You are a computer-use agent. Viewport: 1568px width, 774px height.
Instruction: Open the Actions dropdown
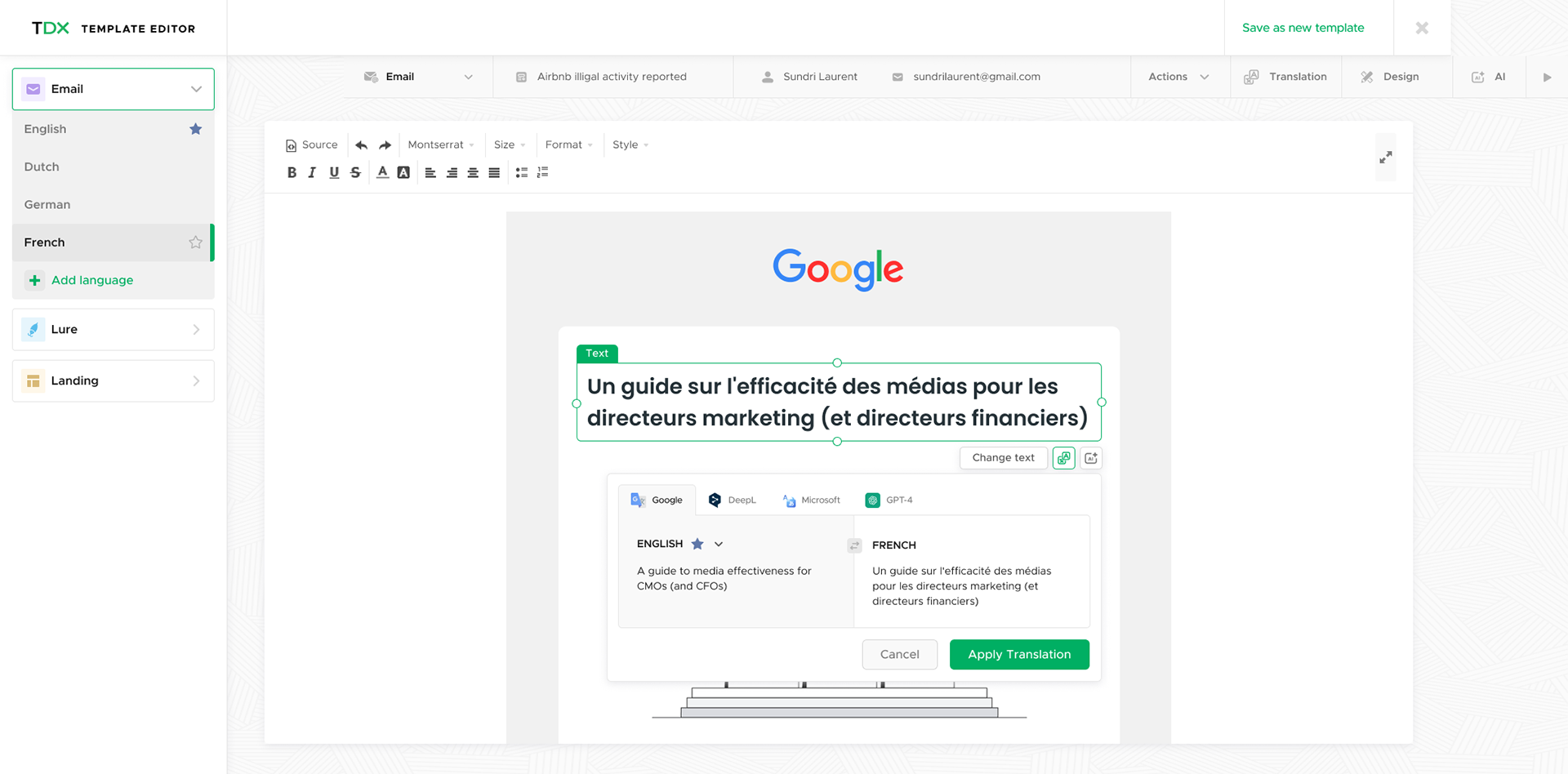click(1179, 77)
